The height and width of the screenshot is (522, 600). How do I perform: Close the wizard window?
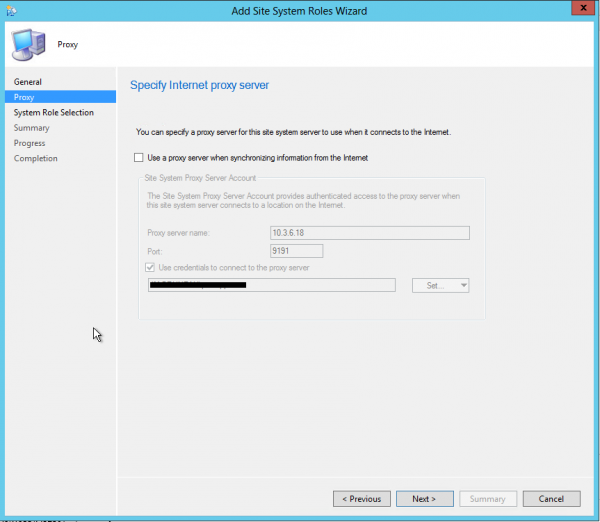(583, 8)
